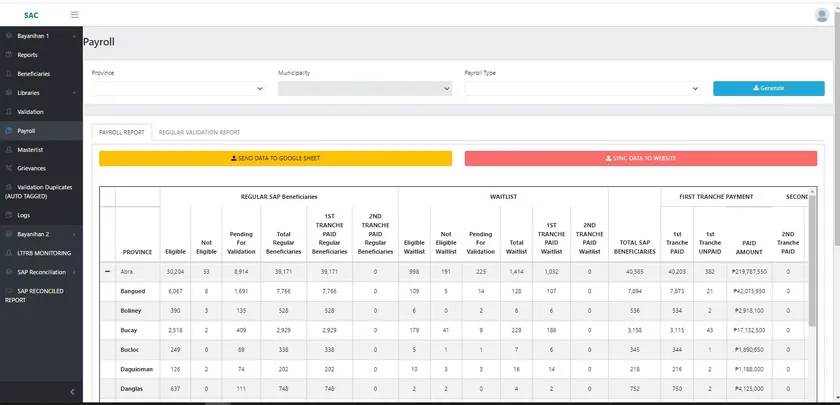This screenshot has height=405, width=840.
Task: Click the PROVINCE column header
Action: tap(138, 252)
